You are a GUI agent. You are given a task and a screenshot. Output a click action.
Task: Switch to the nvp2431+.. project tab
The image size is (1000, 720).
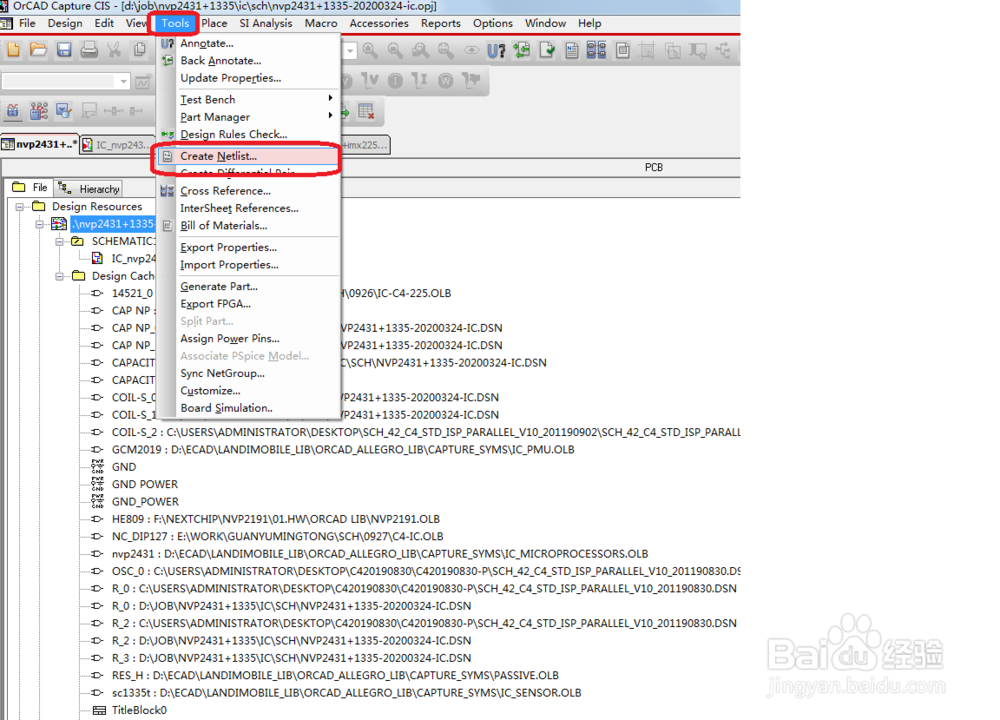pyautogui.click(x=40, y=144)
